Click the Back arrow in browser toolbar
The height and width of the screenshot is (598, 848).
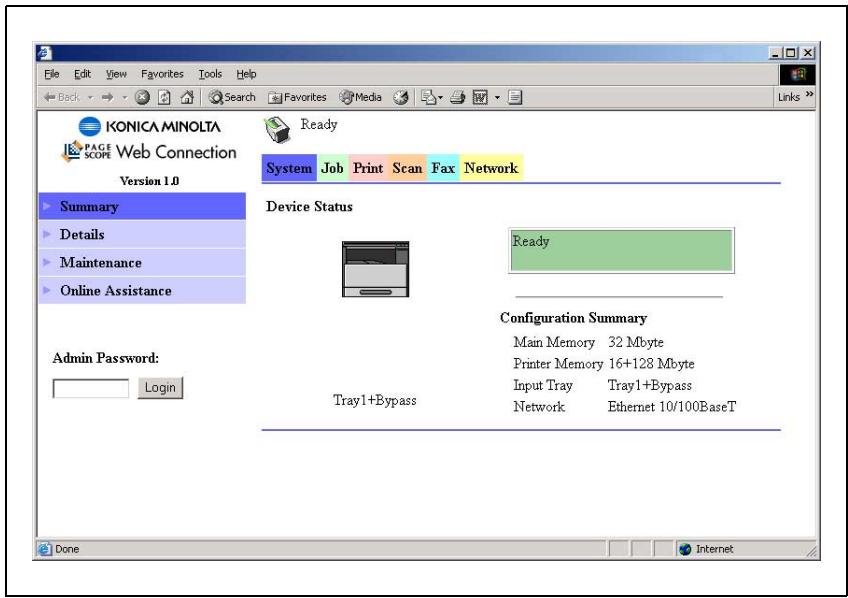(x=61, y=97)
